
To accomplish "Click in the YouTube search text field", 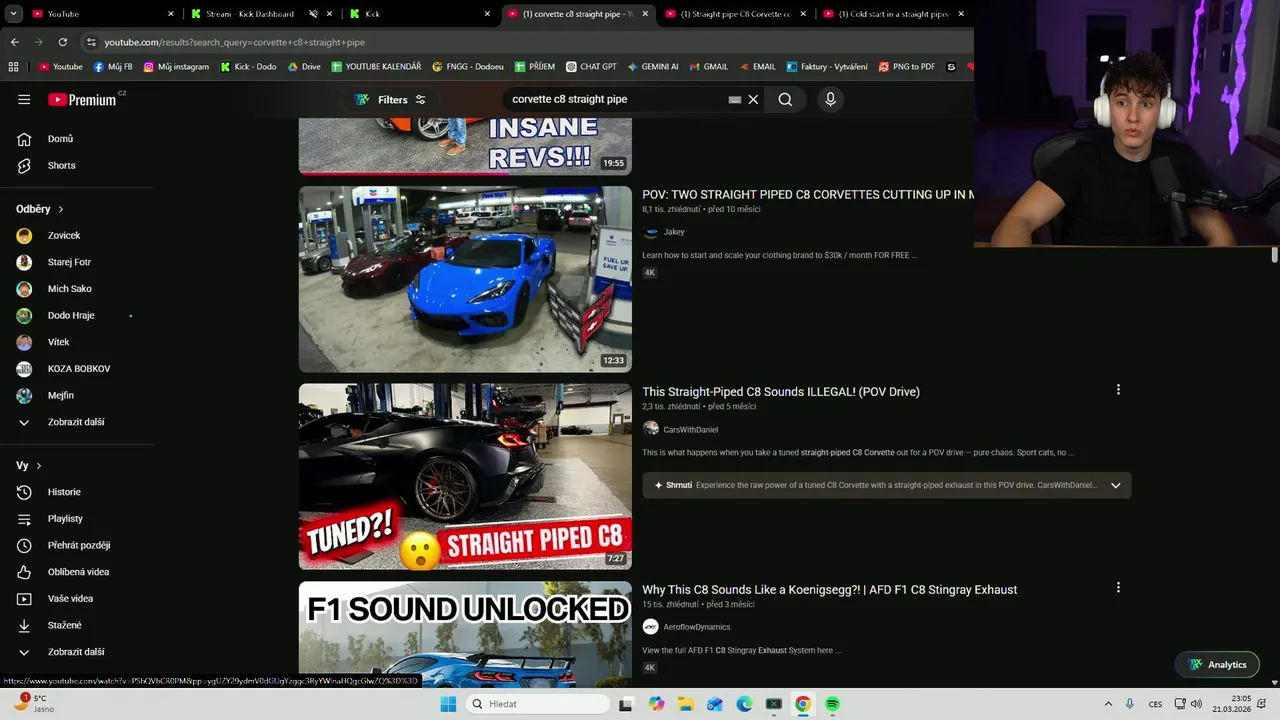I will click(615, 99).
